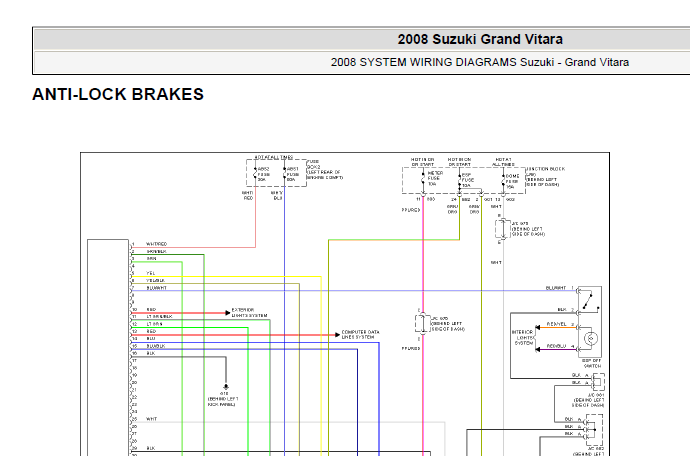Click the lower-right three-pin J/C connector

tap(594, 430)
